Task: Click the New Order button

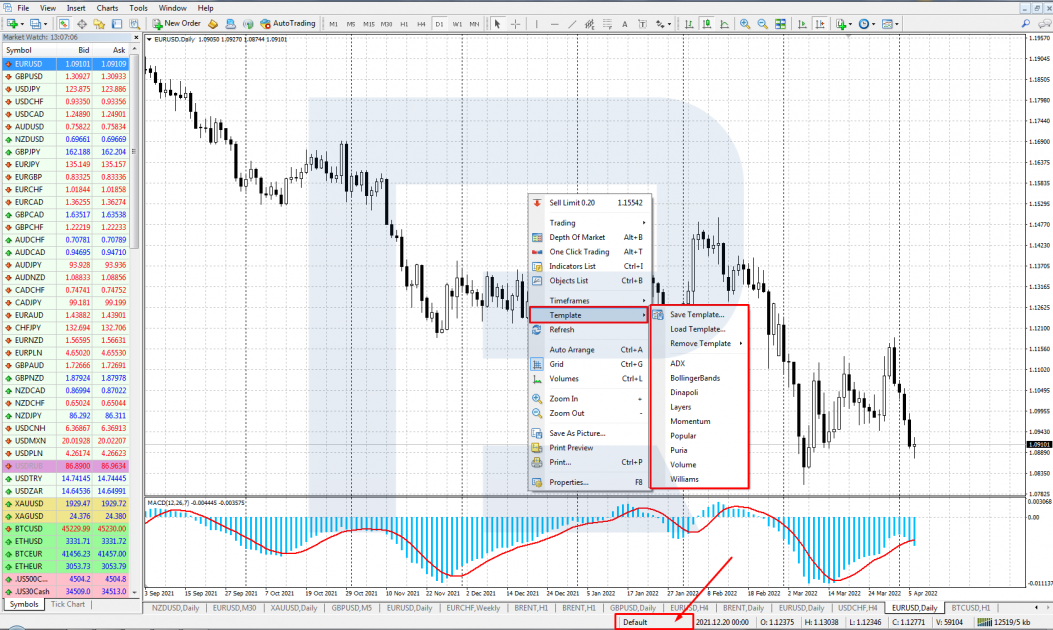Action: (177, 24)
